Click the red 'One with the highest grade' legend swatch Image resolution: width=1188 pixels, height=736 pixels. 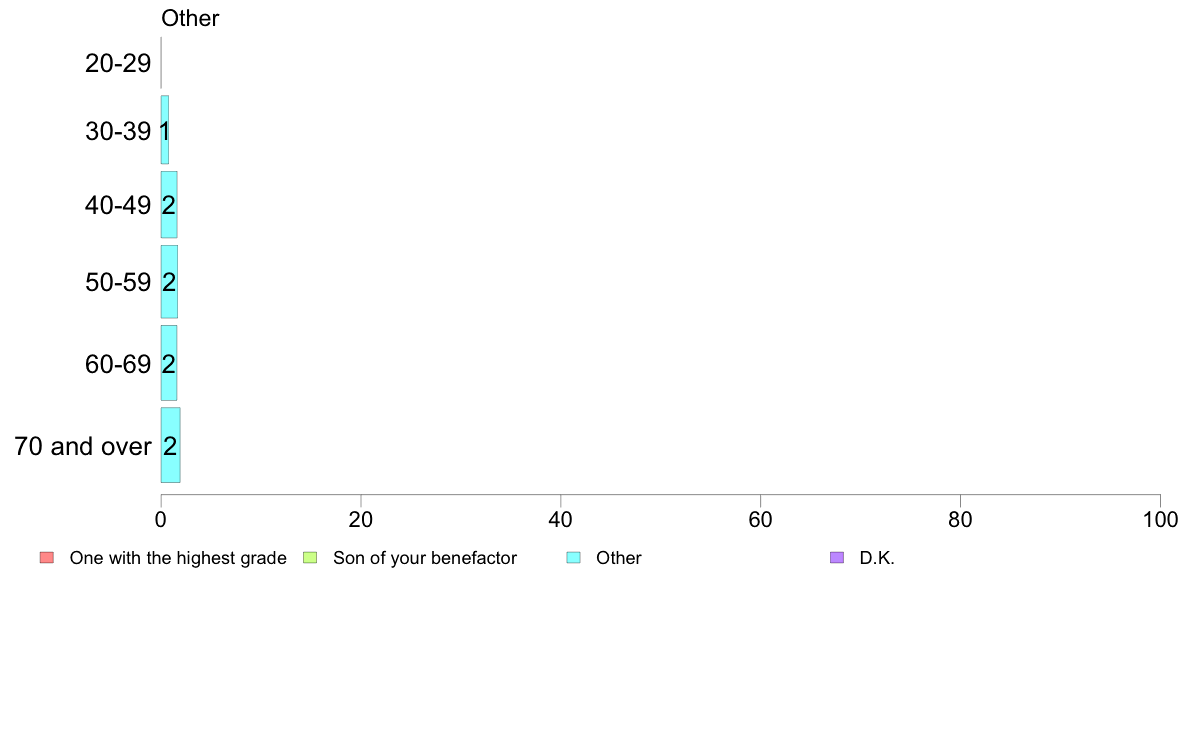[x=47, y=558]
